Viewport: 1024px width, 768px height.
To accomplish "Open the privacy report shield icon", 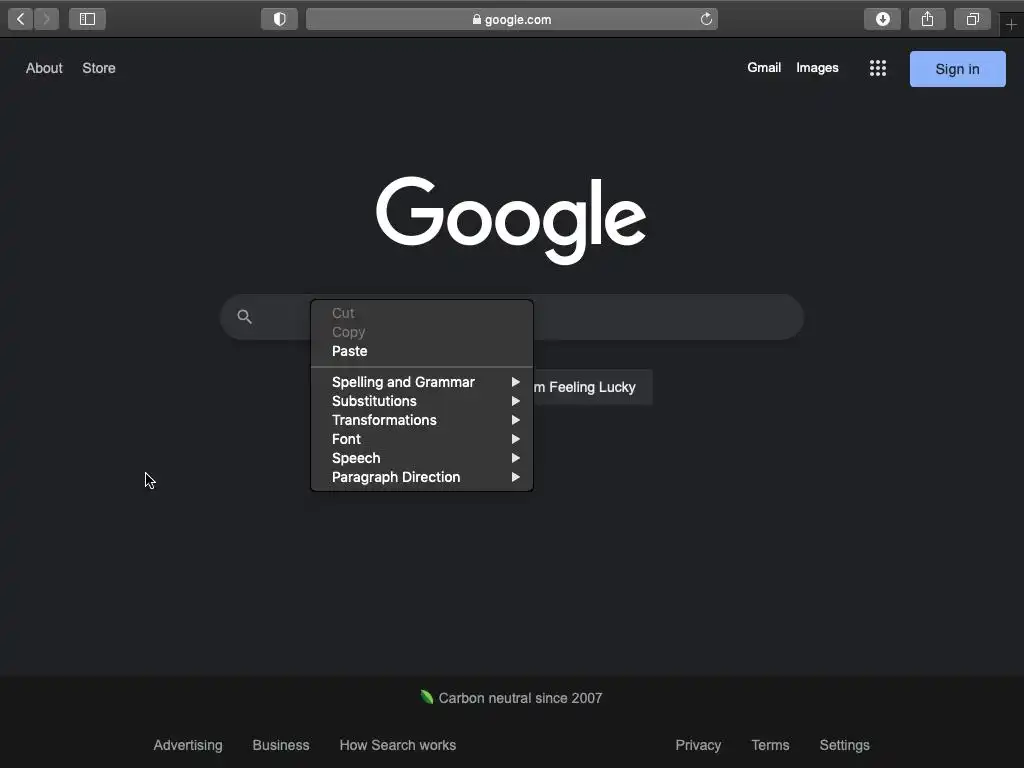I will point(280,19).
